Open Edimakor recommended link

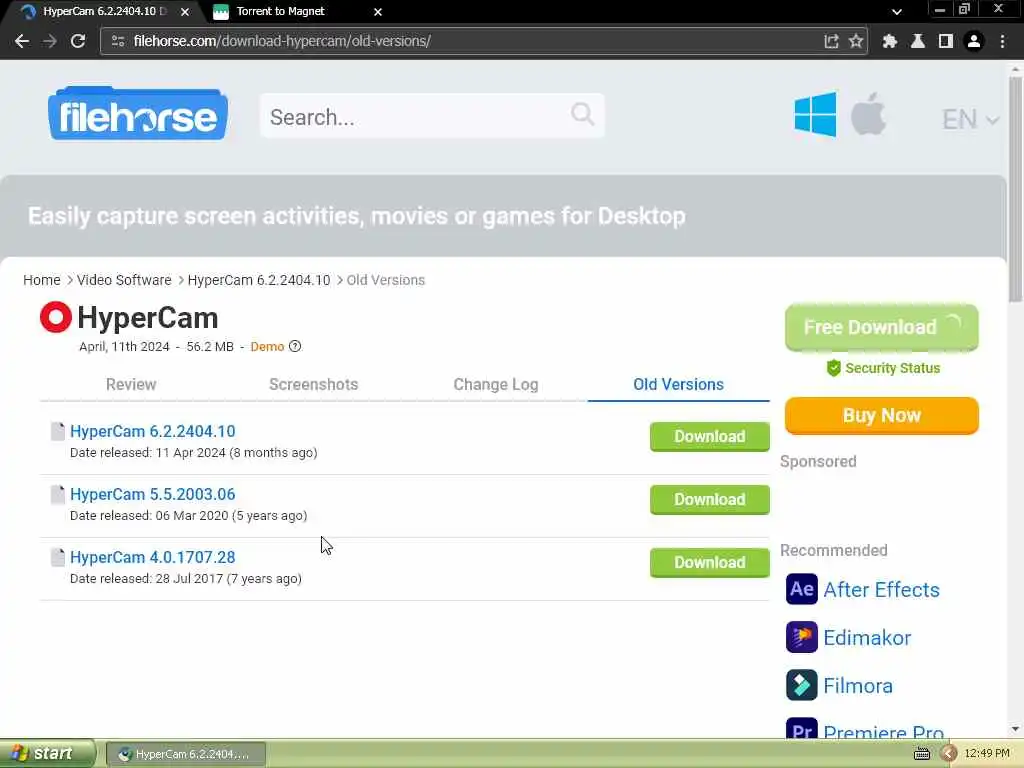click(867, 637)
